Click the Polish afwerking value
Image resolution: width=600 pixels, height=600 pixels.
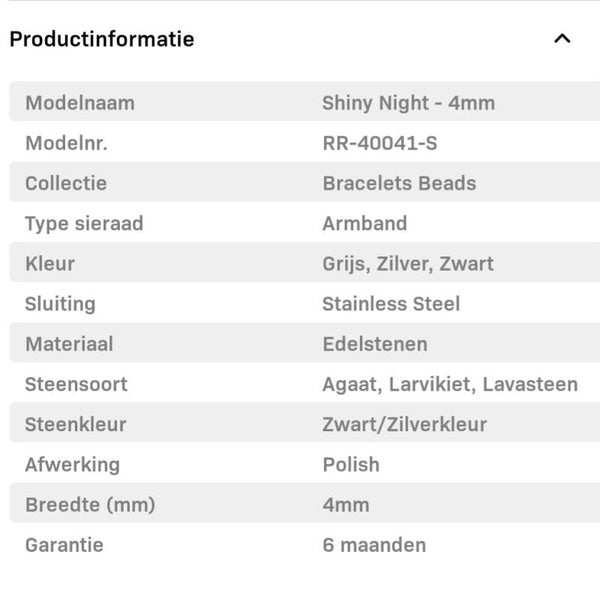pos(351,464)
